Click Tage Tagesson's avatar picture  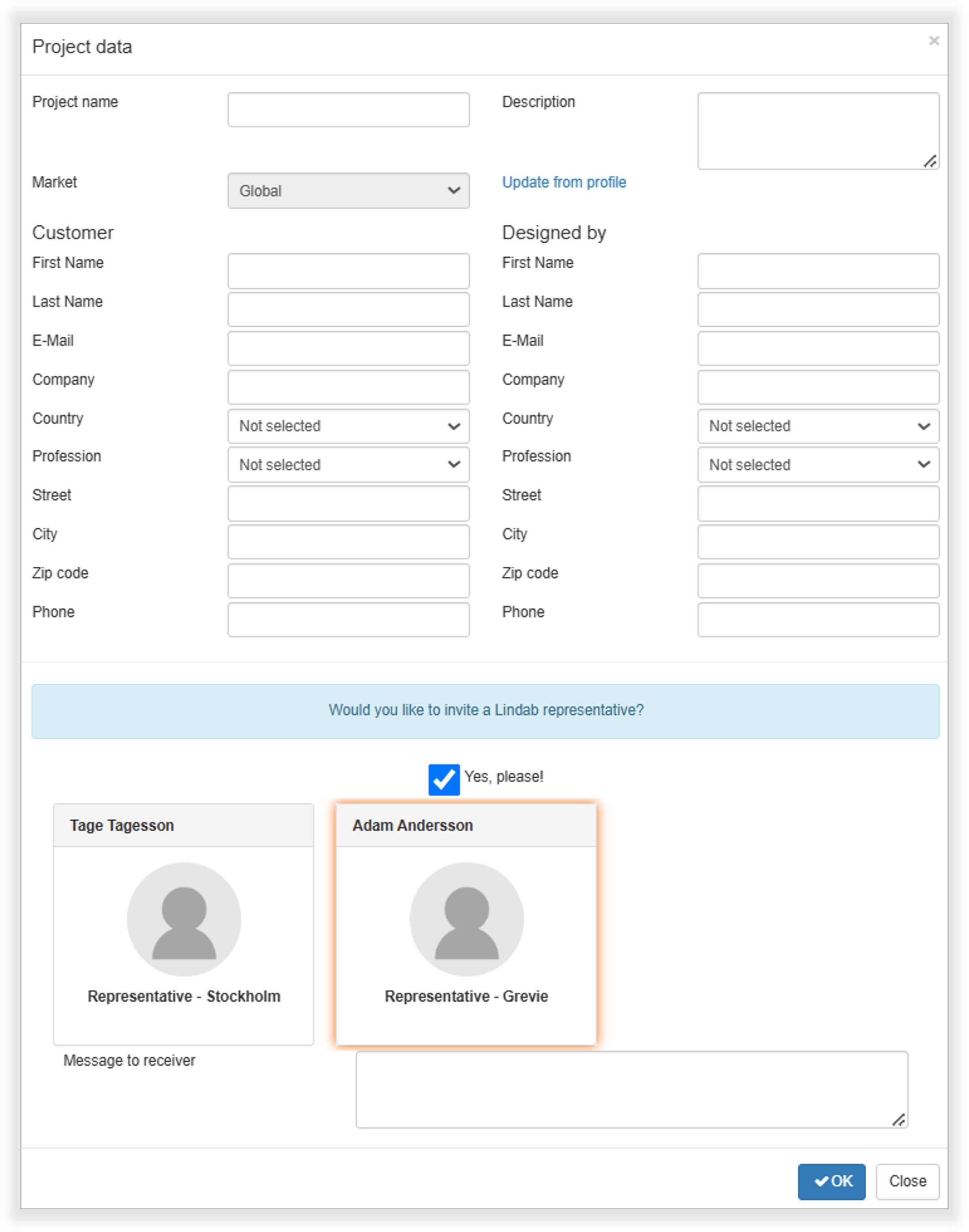[x=183, y=918]
